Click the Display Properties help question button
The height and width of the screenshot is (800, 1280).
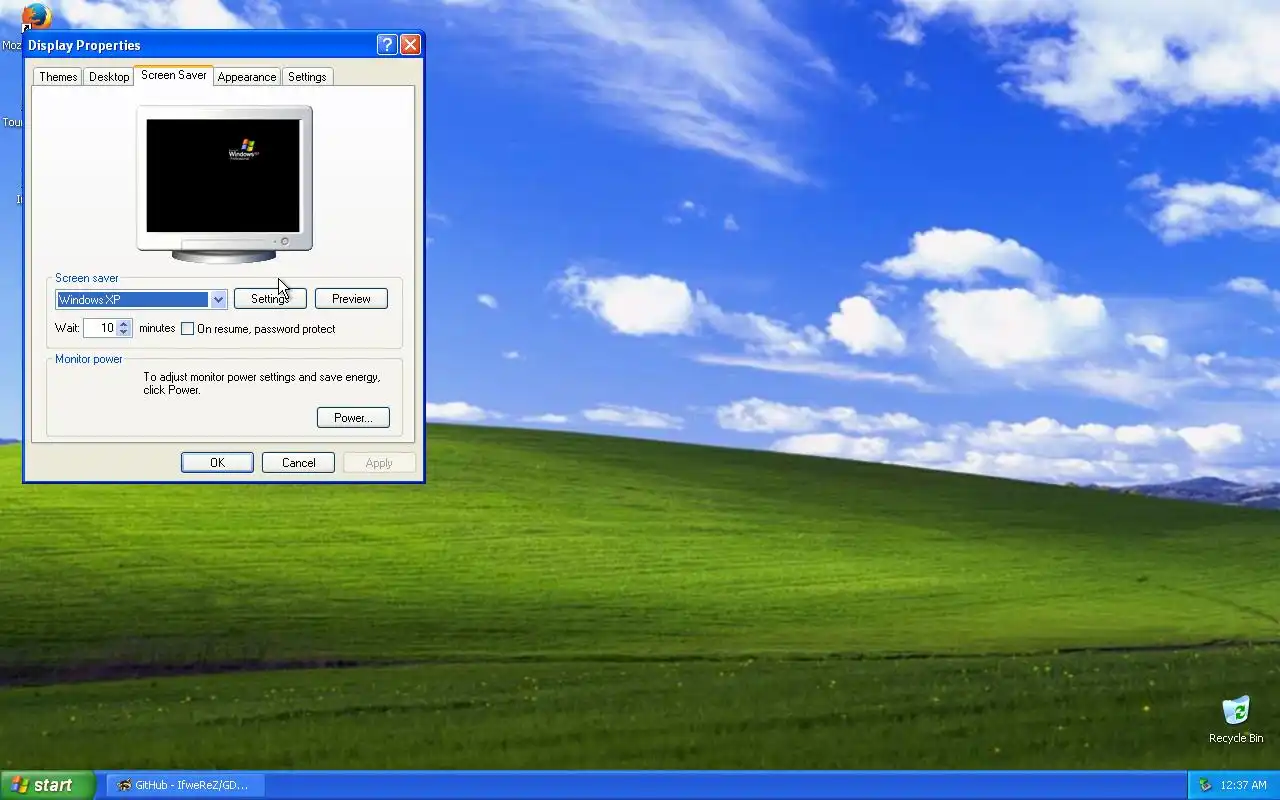tap(387, 45)
